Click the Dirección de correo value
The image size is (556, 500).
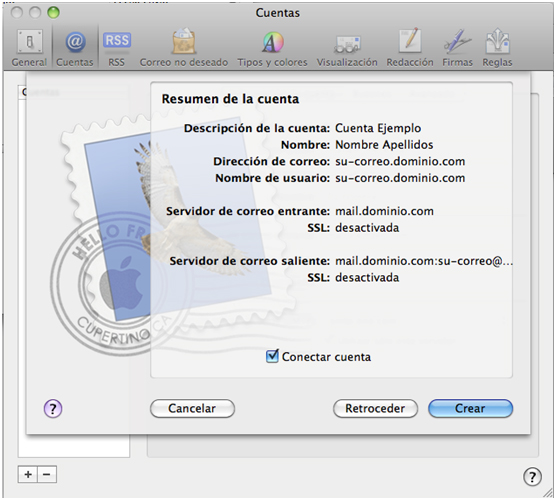click(x=400, y=161)
